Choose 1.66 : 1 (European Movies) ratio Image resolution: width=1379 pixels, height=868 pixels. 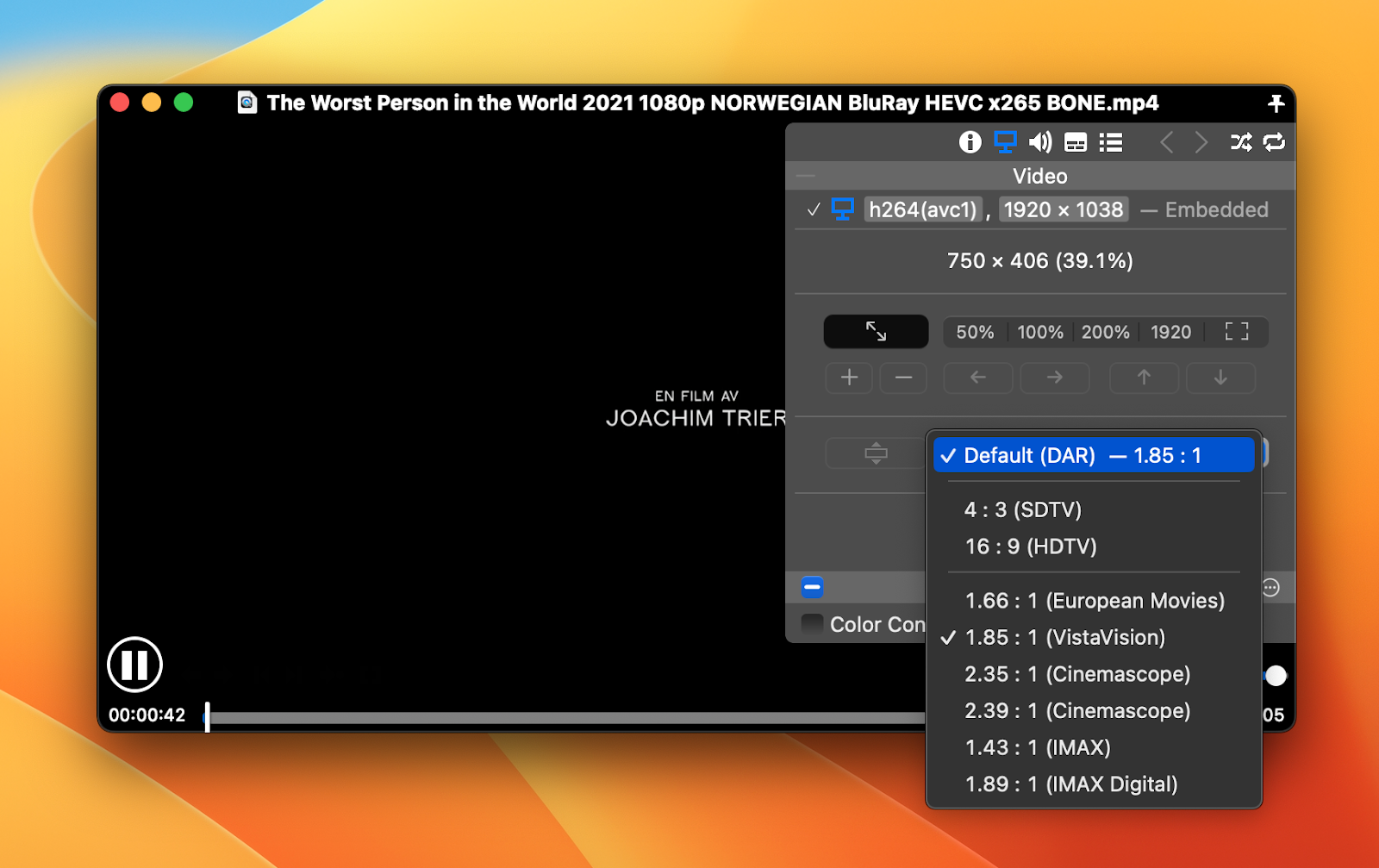pos(1094,601)
